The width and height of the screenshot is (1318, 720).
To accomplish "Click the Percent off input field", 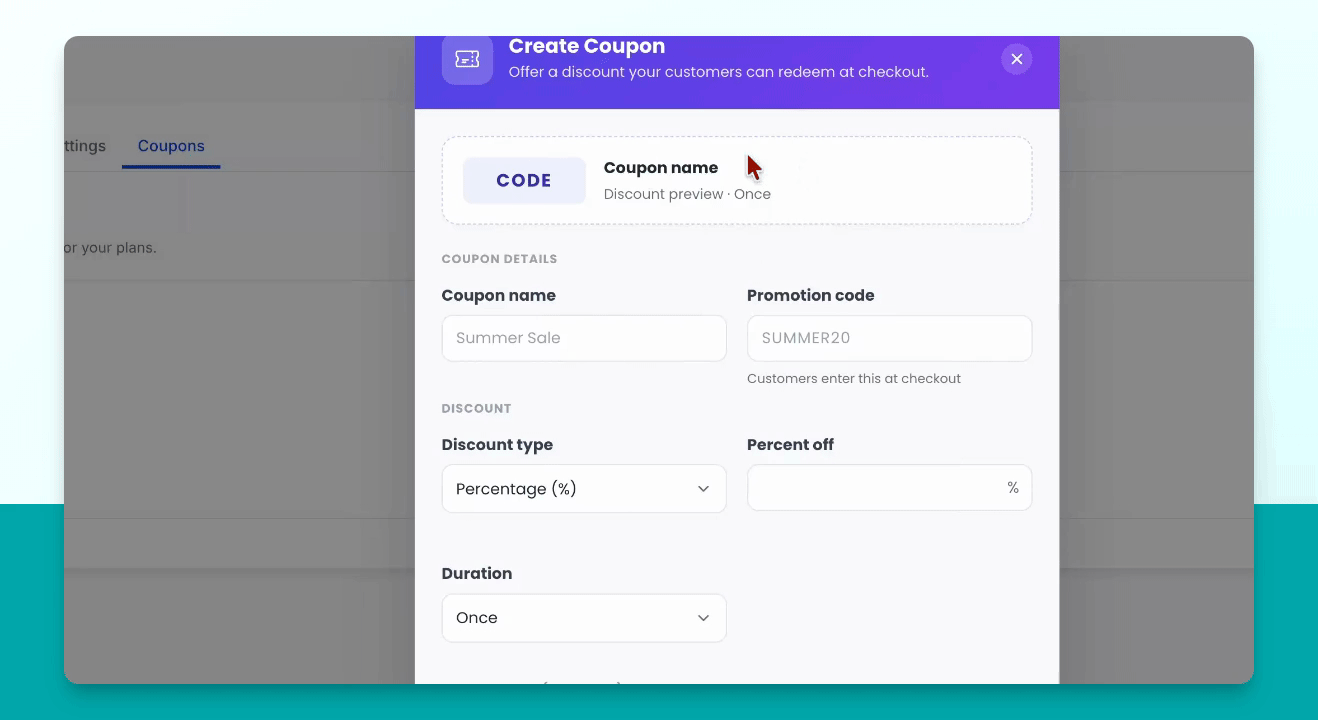I will click(889, 488).
